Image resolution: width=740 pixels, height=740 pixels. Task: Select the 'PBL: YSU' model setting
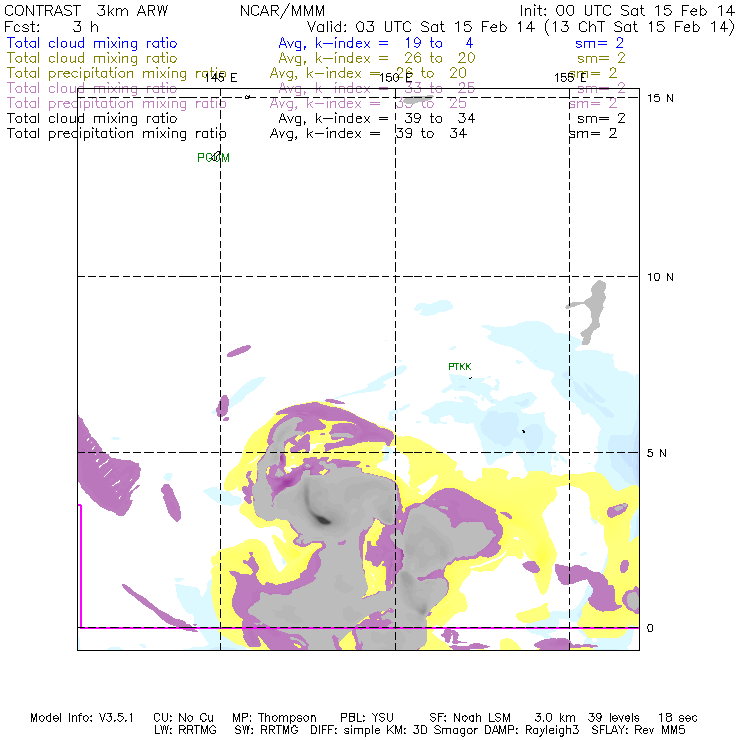367,718
